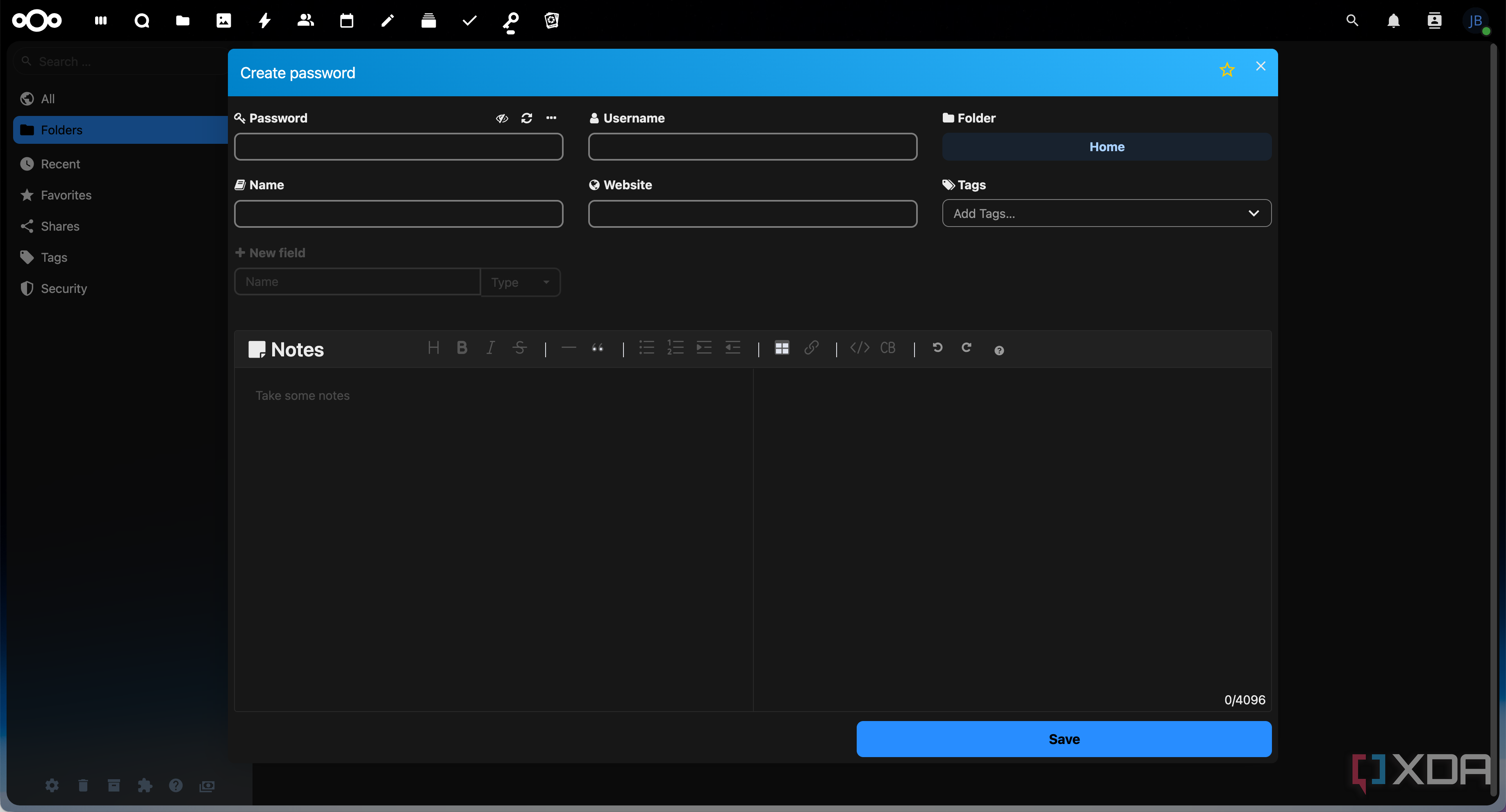
Task: Generate a new password with refresh icon
Action: pos(527,118)
